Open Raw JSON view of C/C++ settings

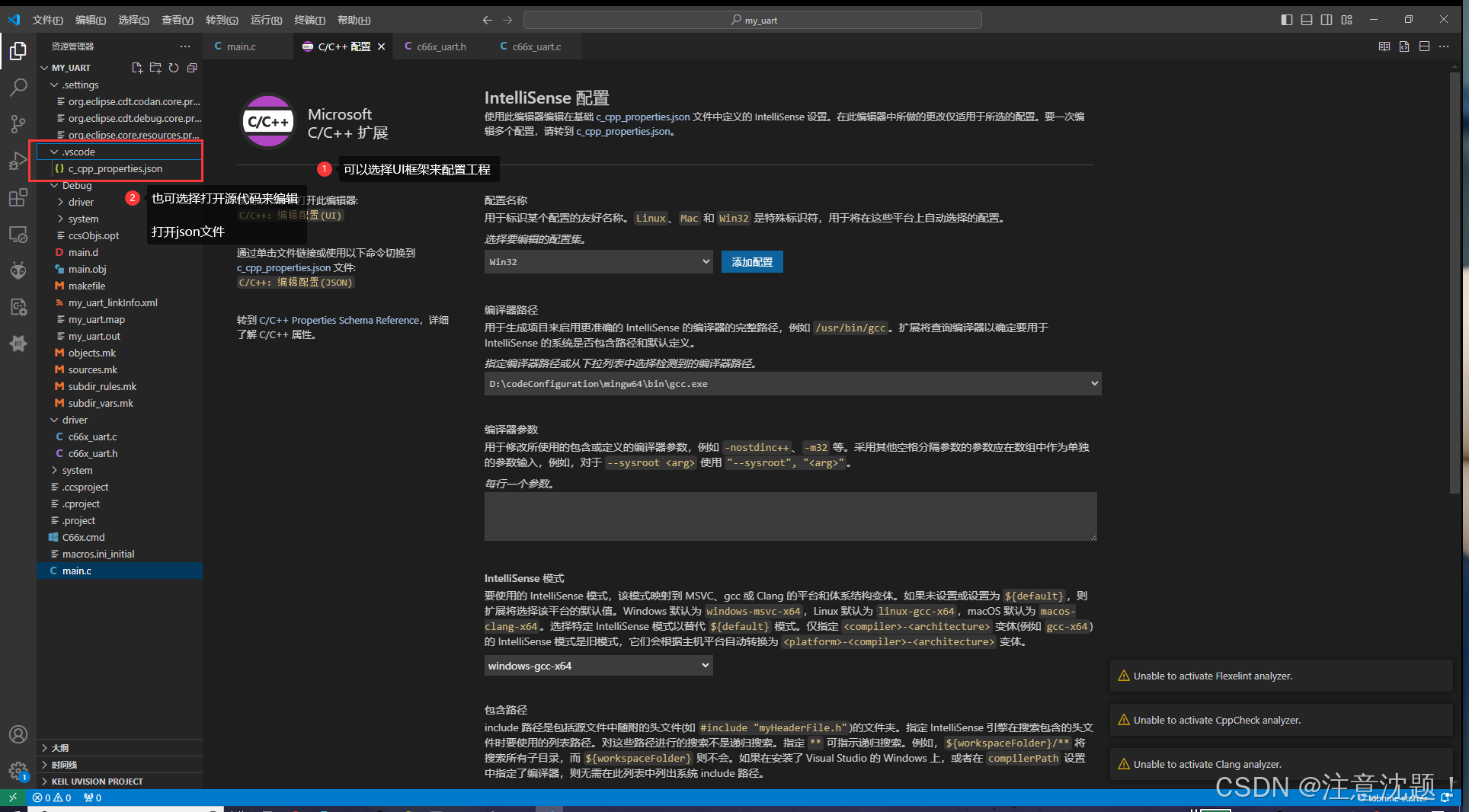tap(1404, 46)
